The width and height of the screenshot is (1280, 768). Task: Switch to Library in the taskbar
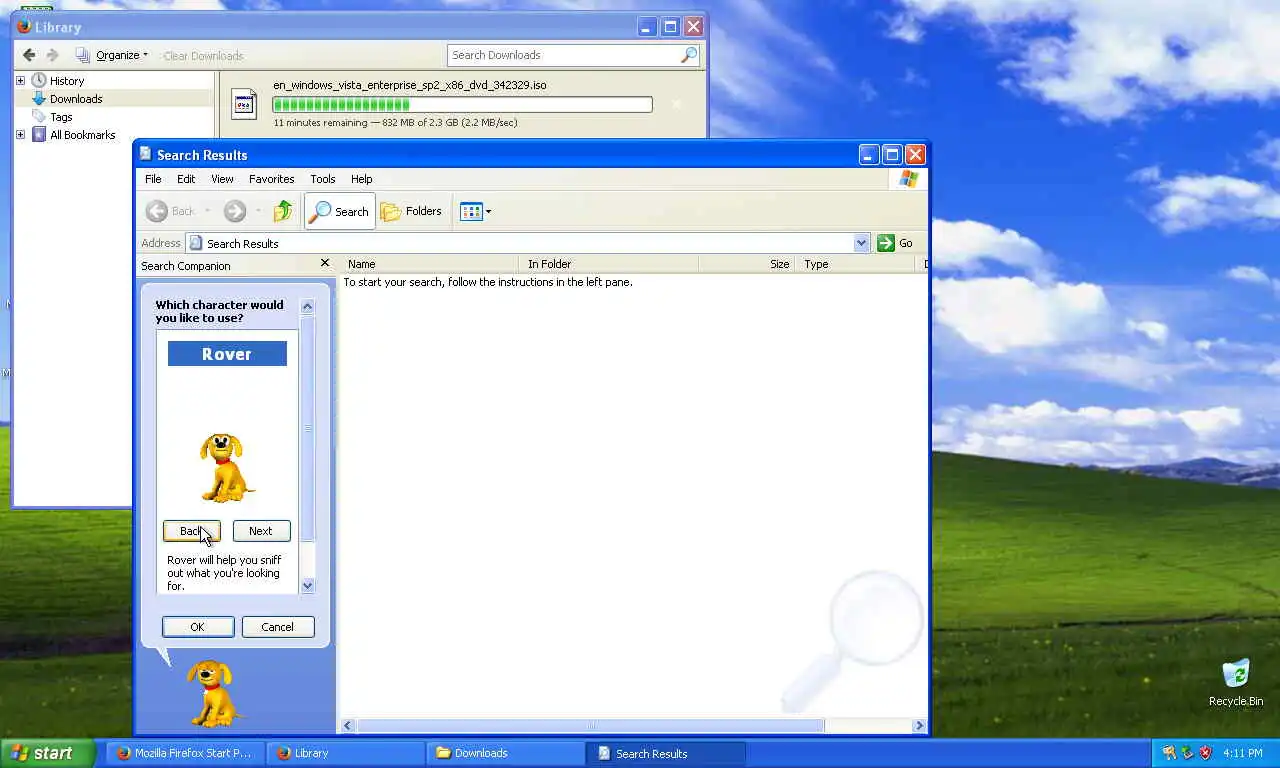[x=347, y=753]
